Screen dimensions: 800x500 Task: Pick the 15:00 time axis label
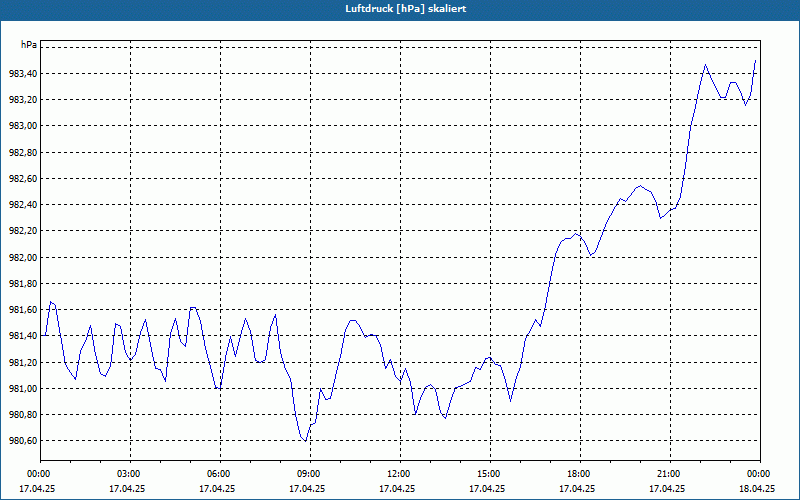[x=490, y=474]
